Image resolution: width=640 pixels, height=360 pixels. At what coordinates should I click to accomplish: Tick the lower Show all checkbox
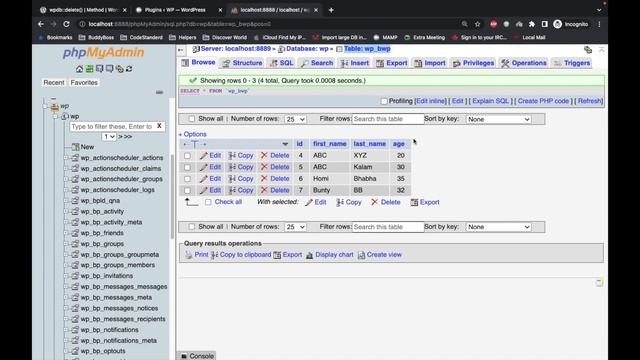click(x=191, y=227)
